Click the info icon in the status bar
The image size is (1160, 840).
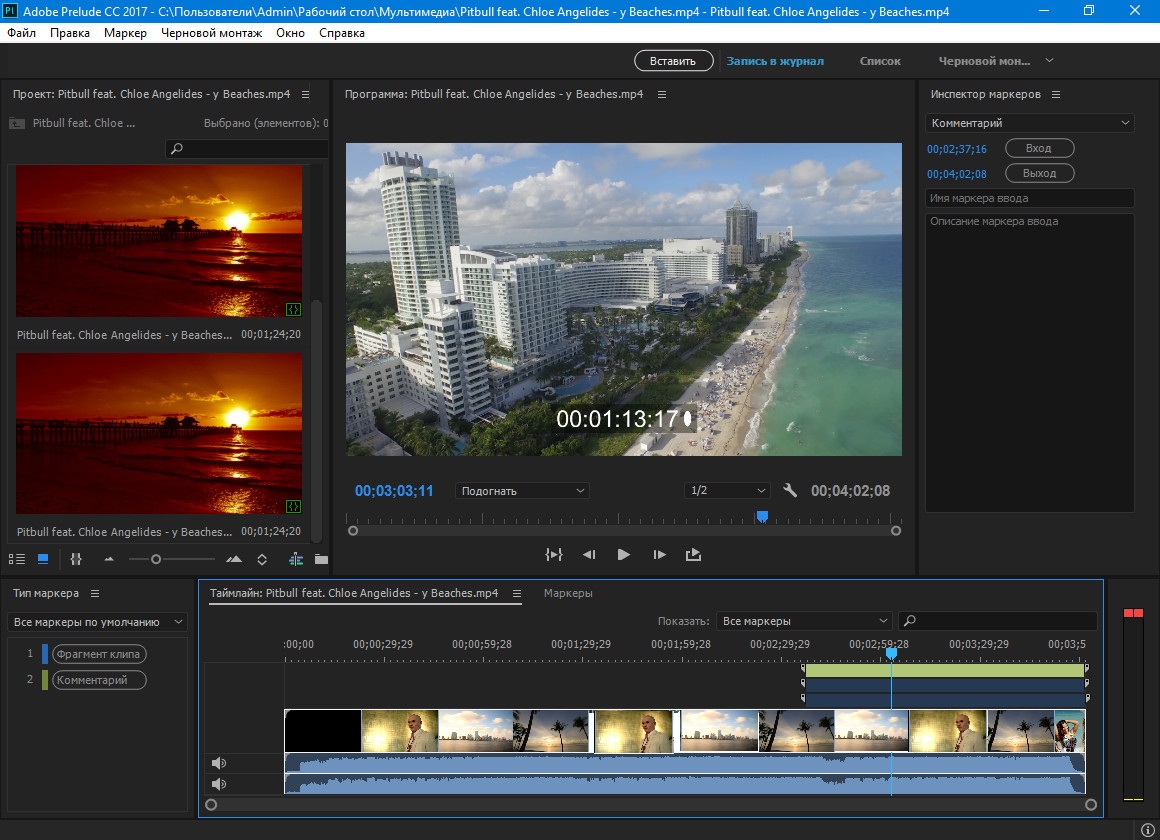pyautogui.click(x=1147, y=830)
